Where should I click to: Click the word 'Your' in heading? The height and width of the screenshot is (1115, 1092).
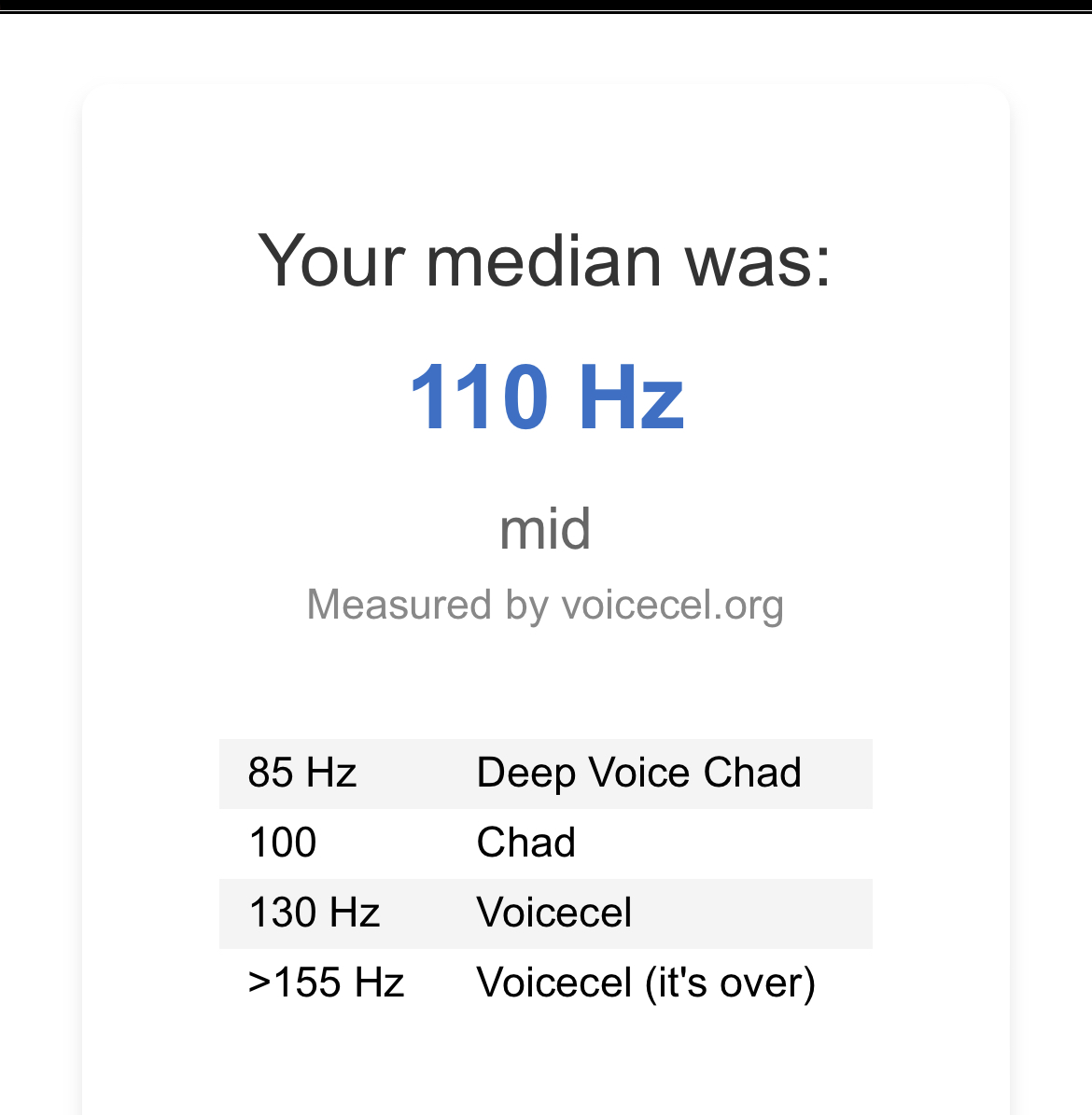pyautogui.click(x=331, y=260)
